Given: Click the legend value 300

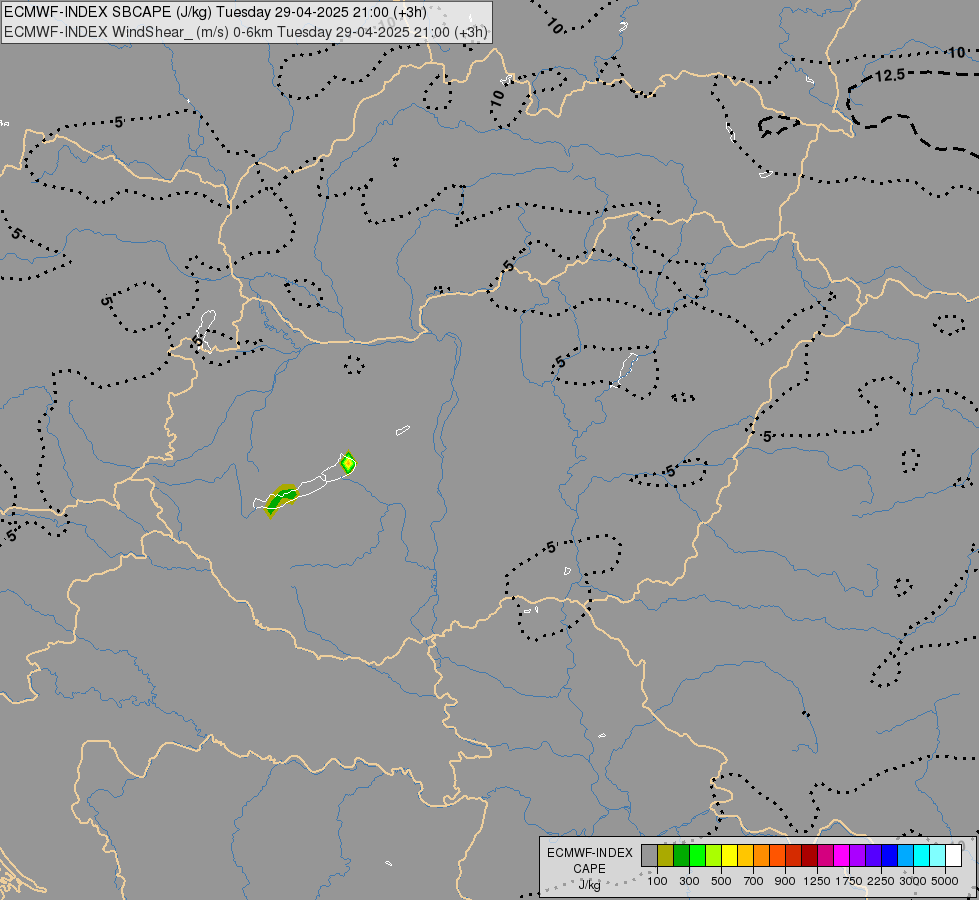Looking at the screenshot, I should 689,881.
